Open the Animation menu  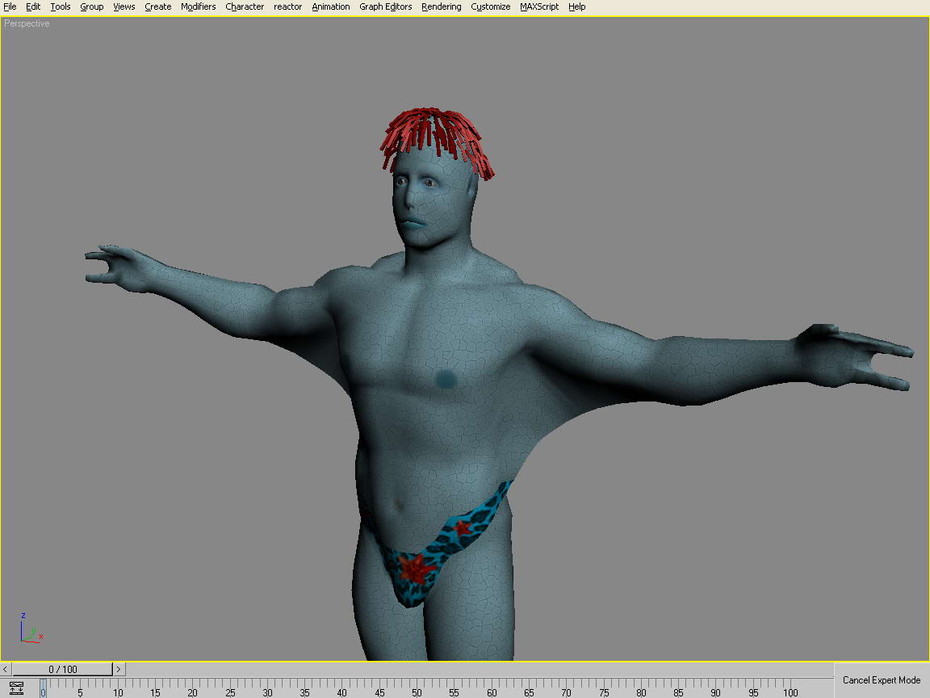pos(330,7)
